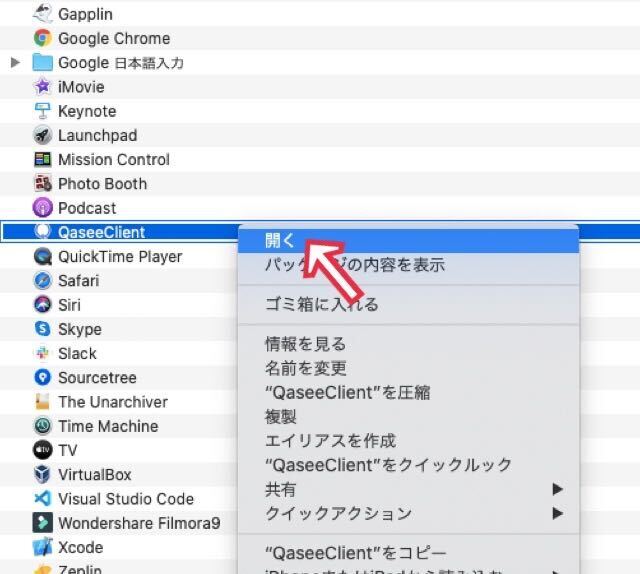
Task: Choose "QaseeClient"を圧縮 menu item
Action: pos(409,392)
